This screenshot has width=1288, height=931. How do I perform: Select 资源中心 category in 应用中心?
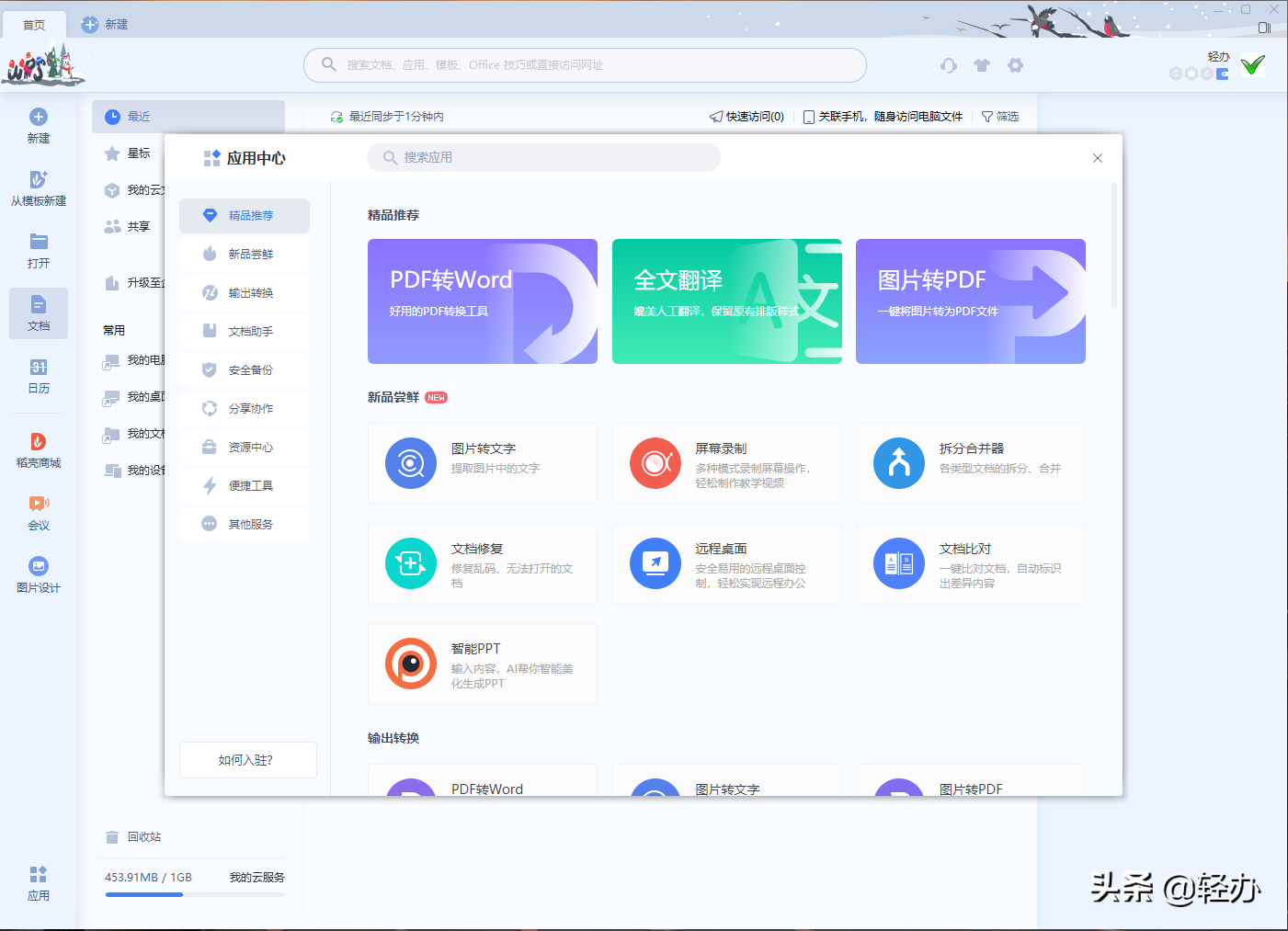click(x=245, y=448)
